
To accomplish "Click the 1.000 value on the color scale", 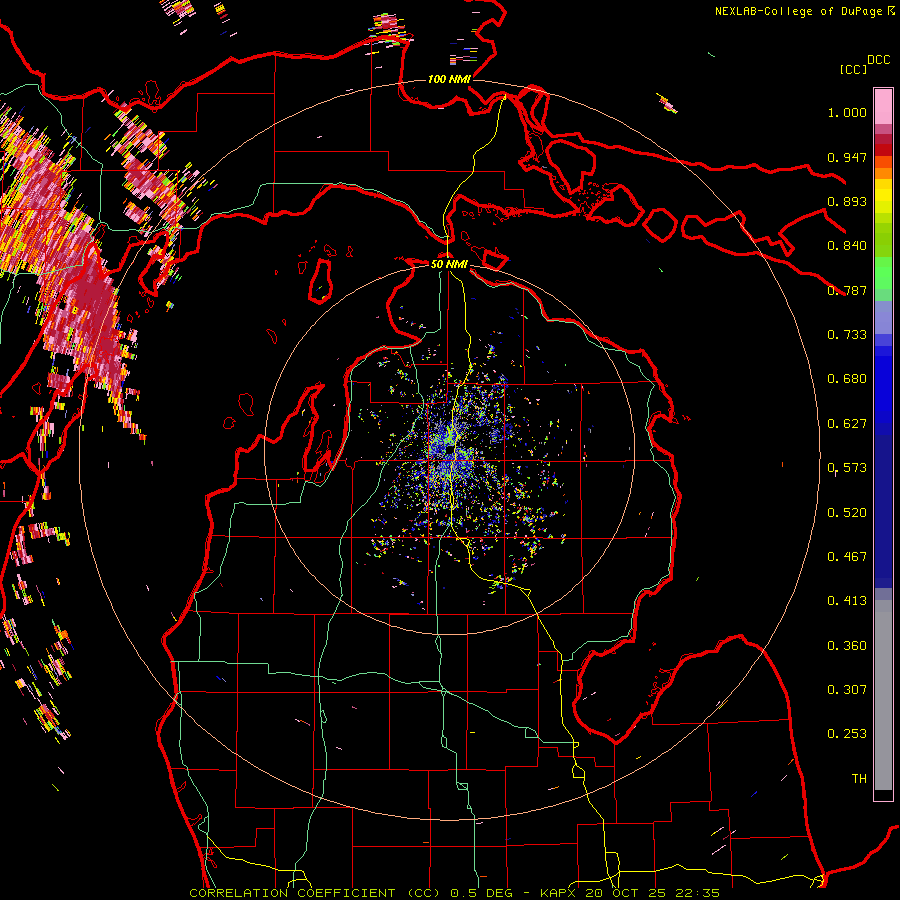I will click(847, 112).
